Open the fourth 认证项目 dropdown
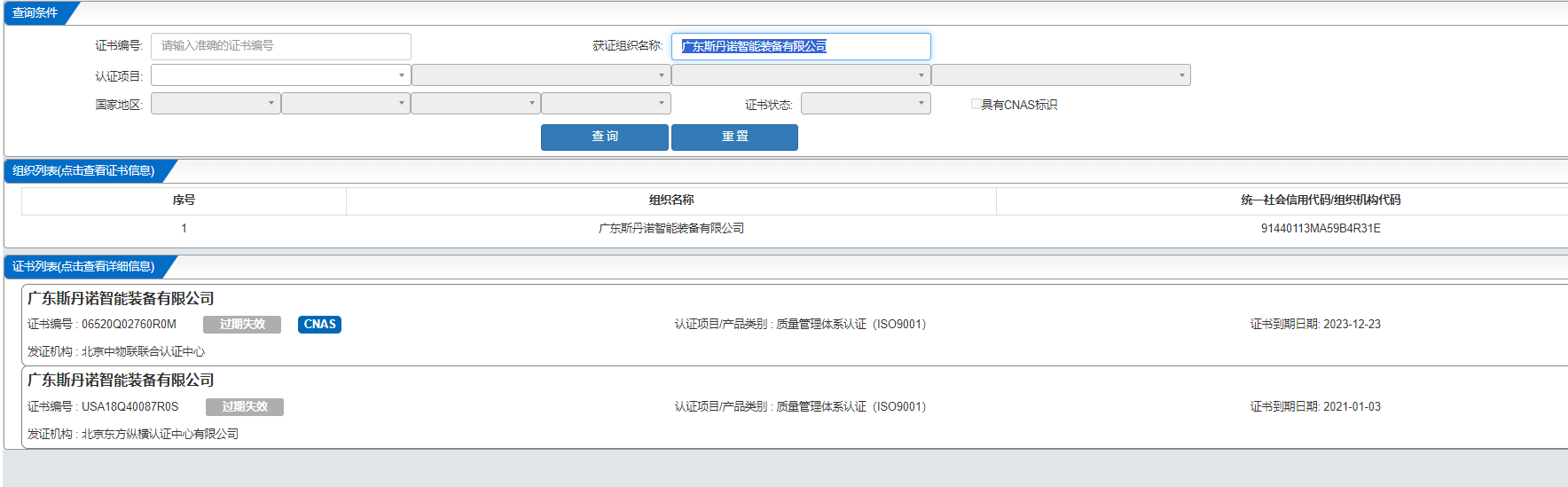 click(x=1061, y=75)
